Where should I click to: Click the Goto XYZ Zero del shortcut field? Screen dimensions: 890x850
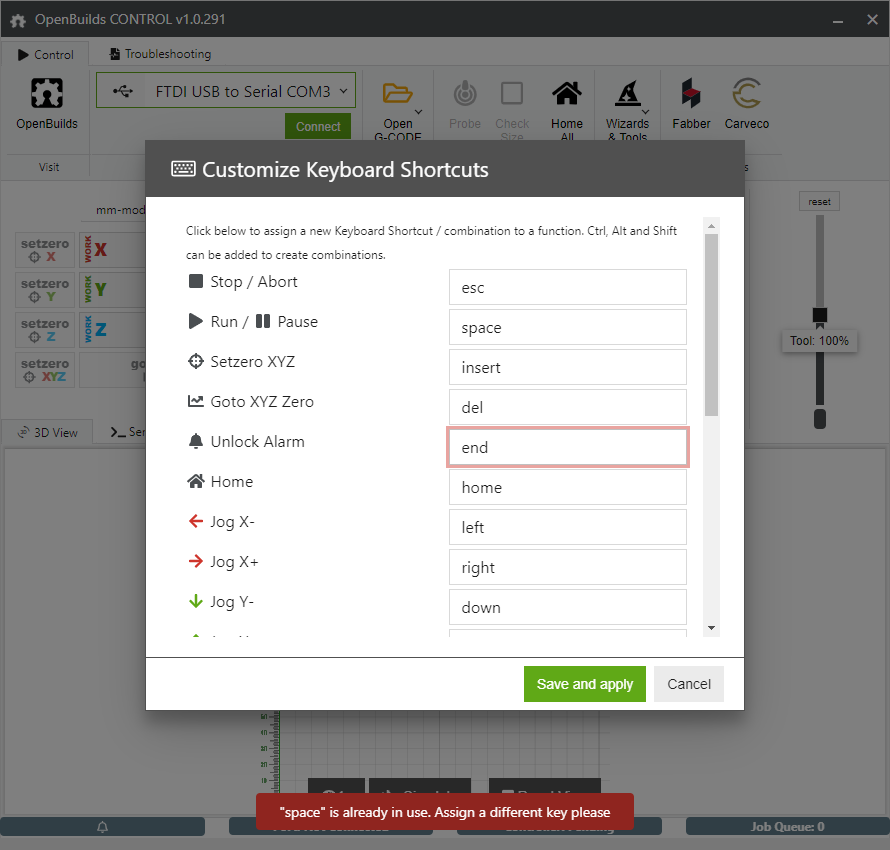(x=568, y=407)
